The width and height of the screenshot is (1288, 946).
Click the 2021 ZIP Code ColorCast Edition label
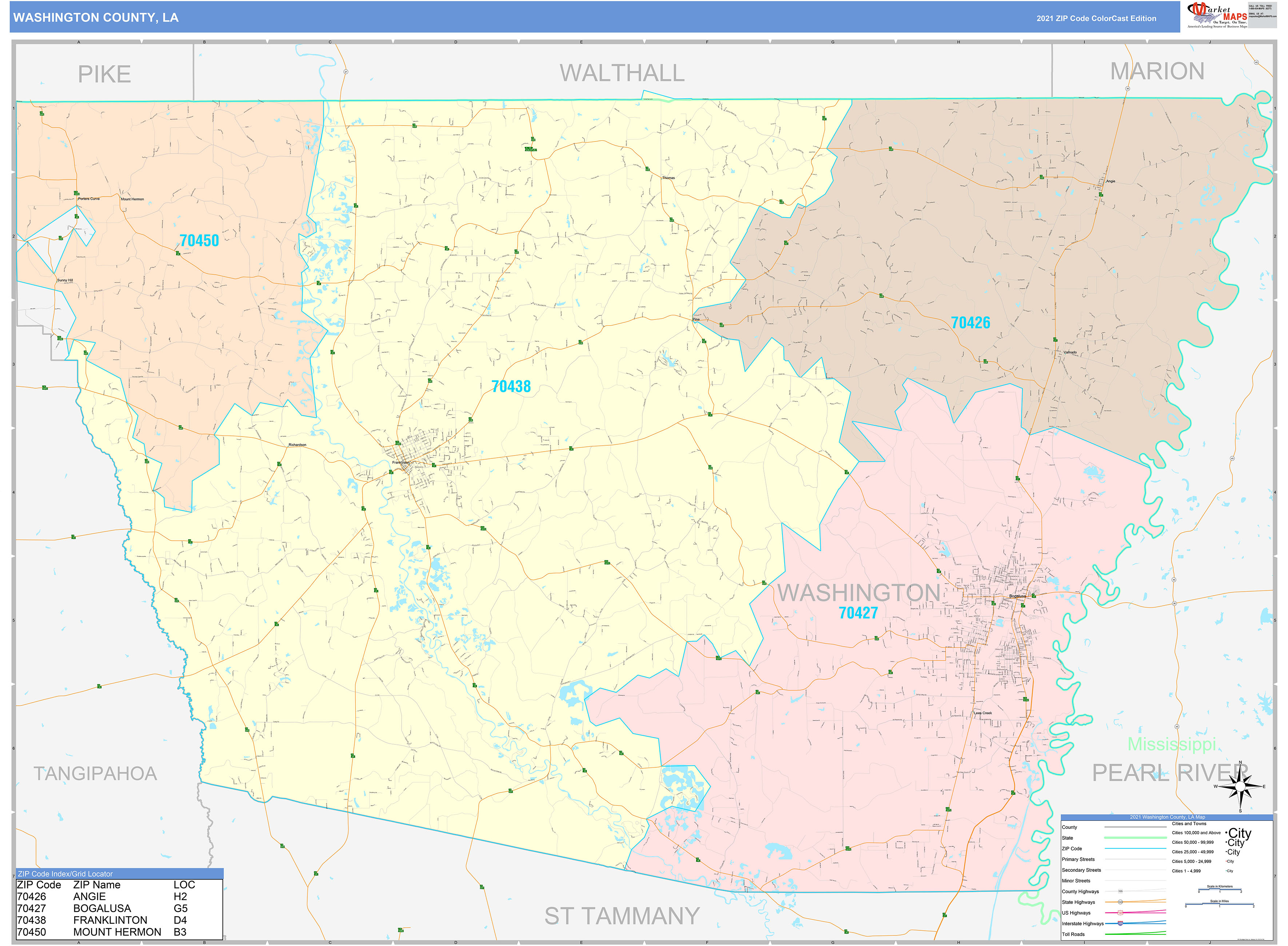pos(1096,18)
